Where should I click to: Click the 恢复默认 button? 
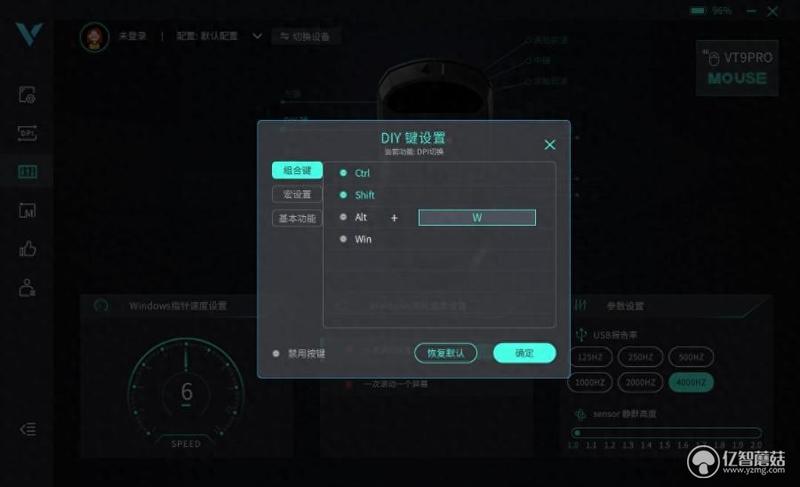click(446, 353)
